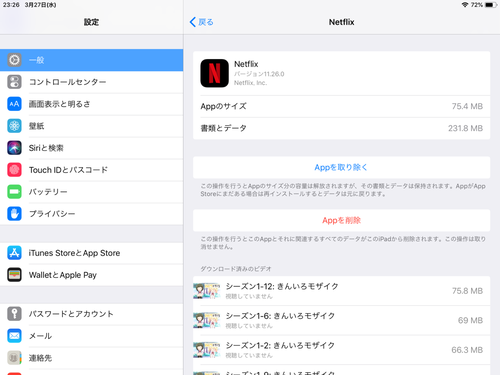Tap the 連絡先 contacts icon
This screenshot has width=500, height=375.
[14, 358]
